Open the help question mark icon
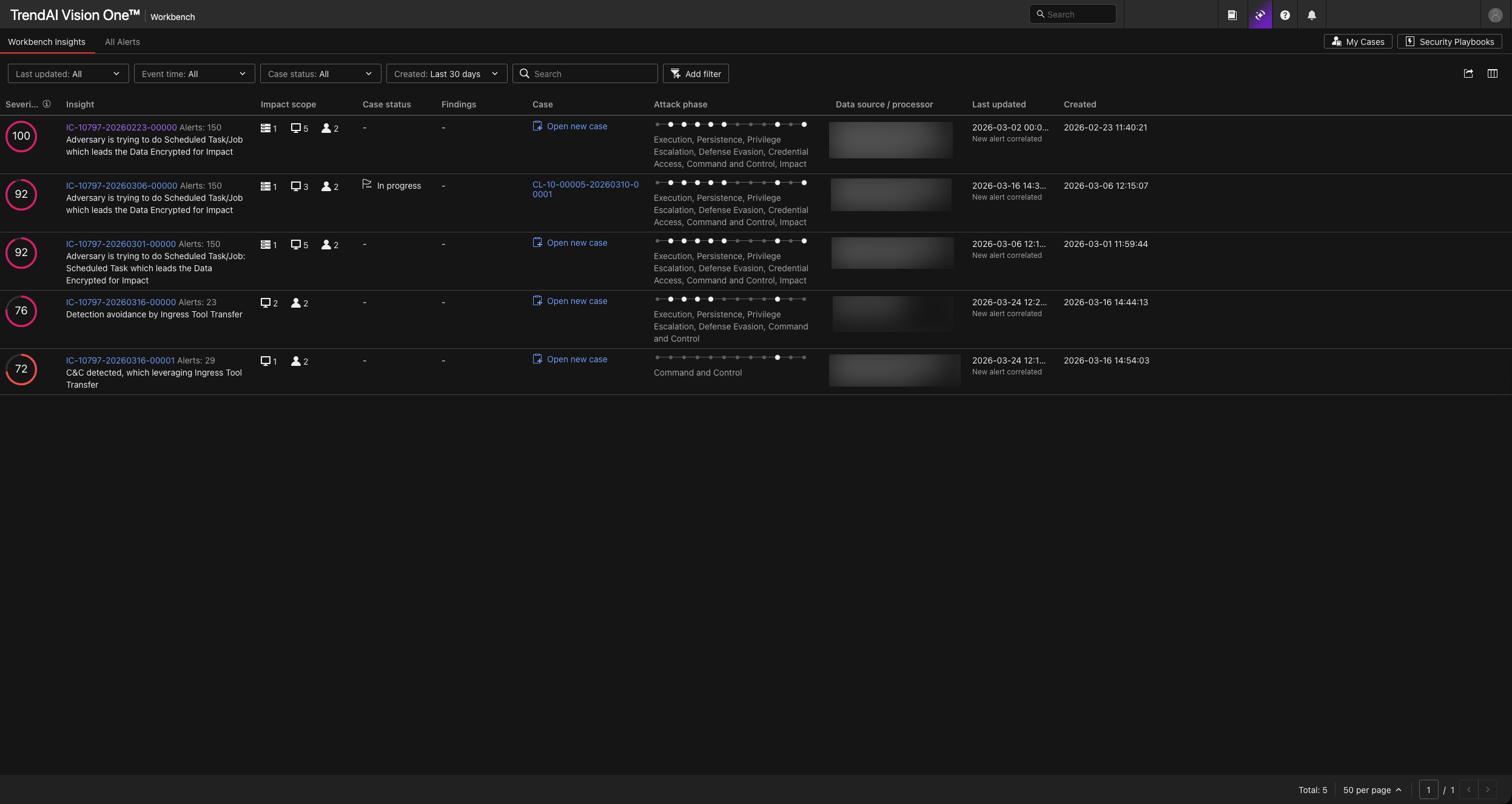Viewport: 1512px width, 804px height. coord(1285,15)
